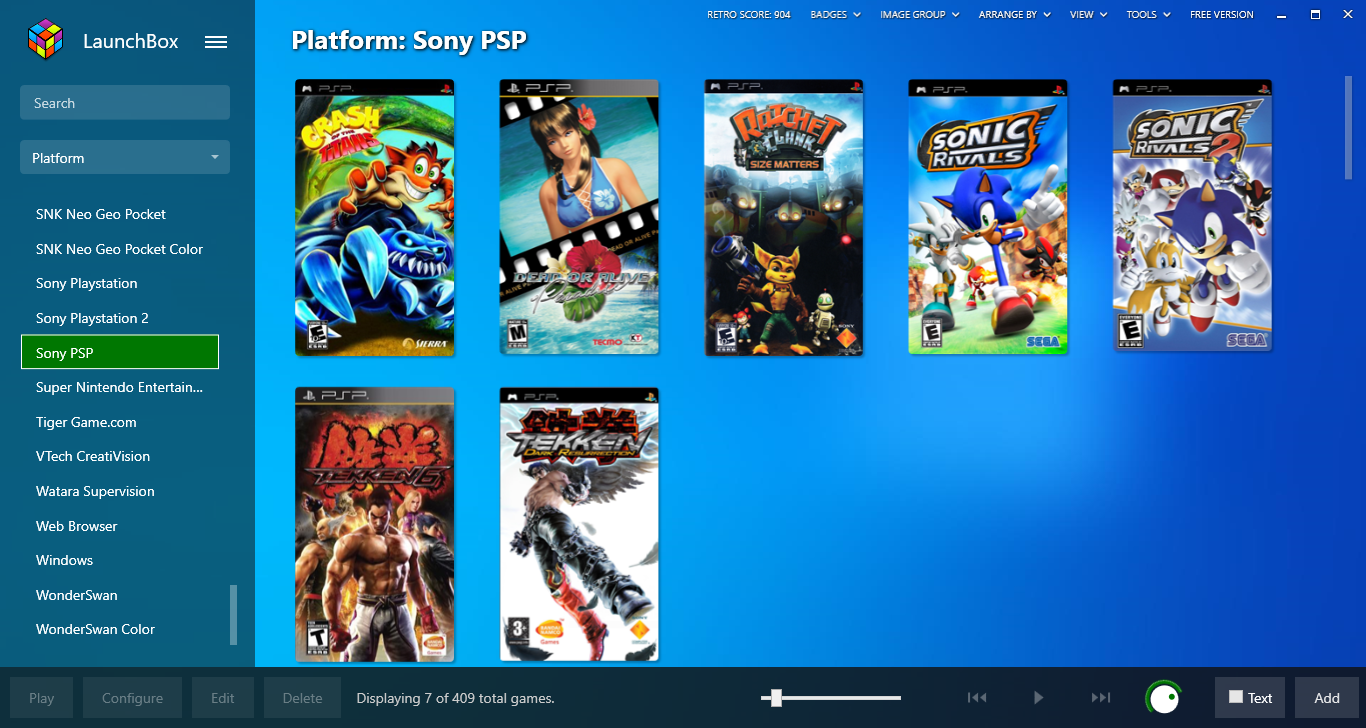Click the Delete button
Image resolution: width=1366 pixels, height=728 pixels.
(x=302, y=698)
